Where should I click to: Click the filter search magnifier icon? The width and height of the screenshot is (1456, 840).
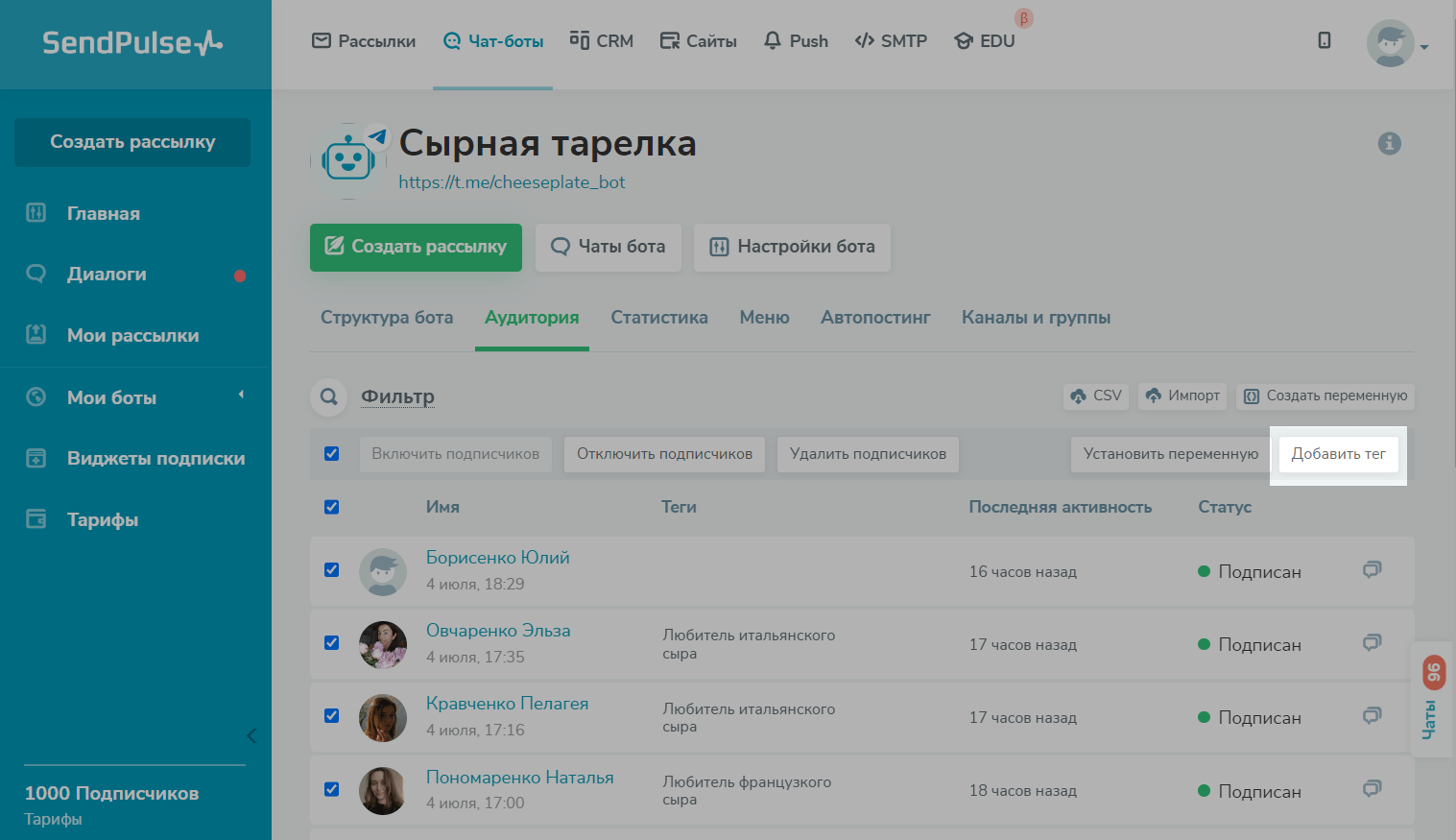(x=329, y=396)
